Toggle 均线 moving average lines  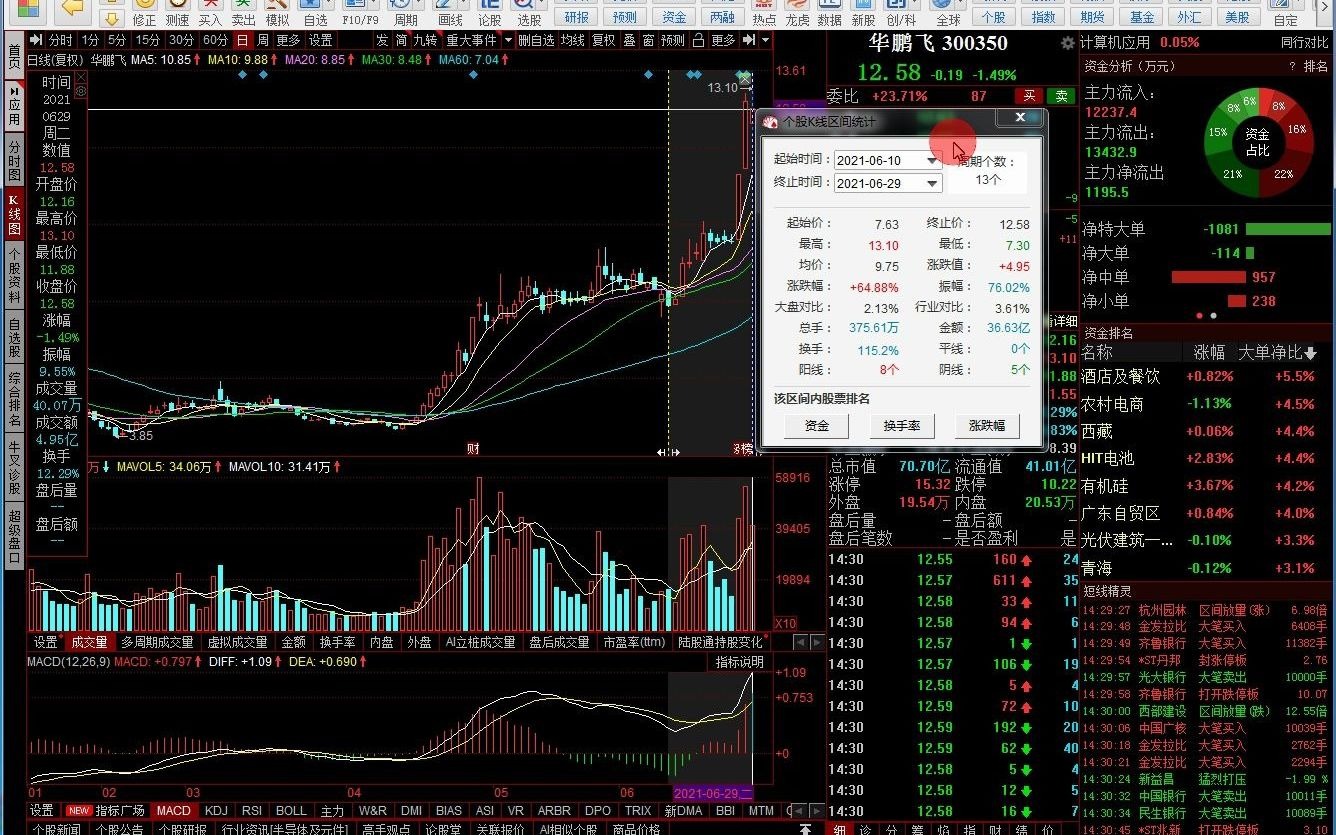click(x=572, y=40)
